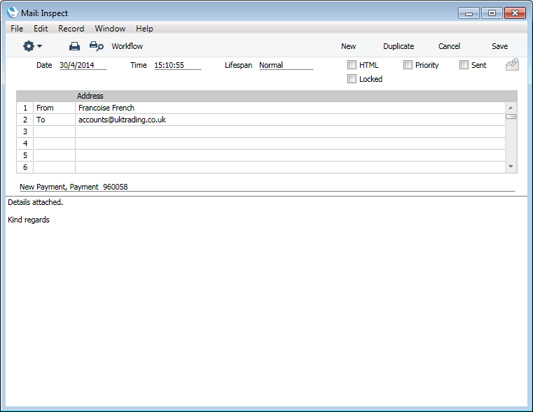Expand the dropdown arrow beside gear

tap(39, 46)
